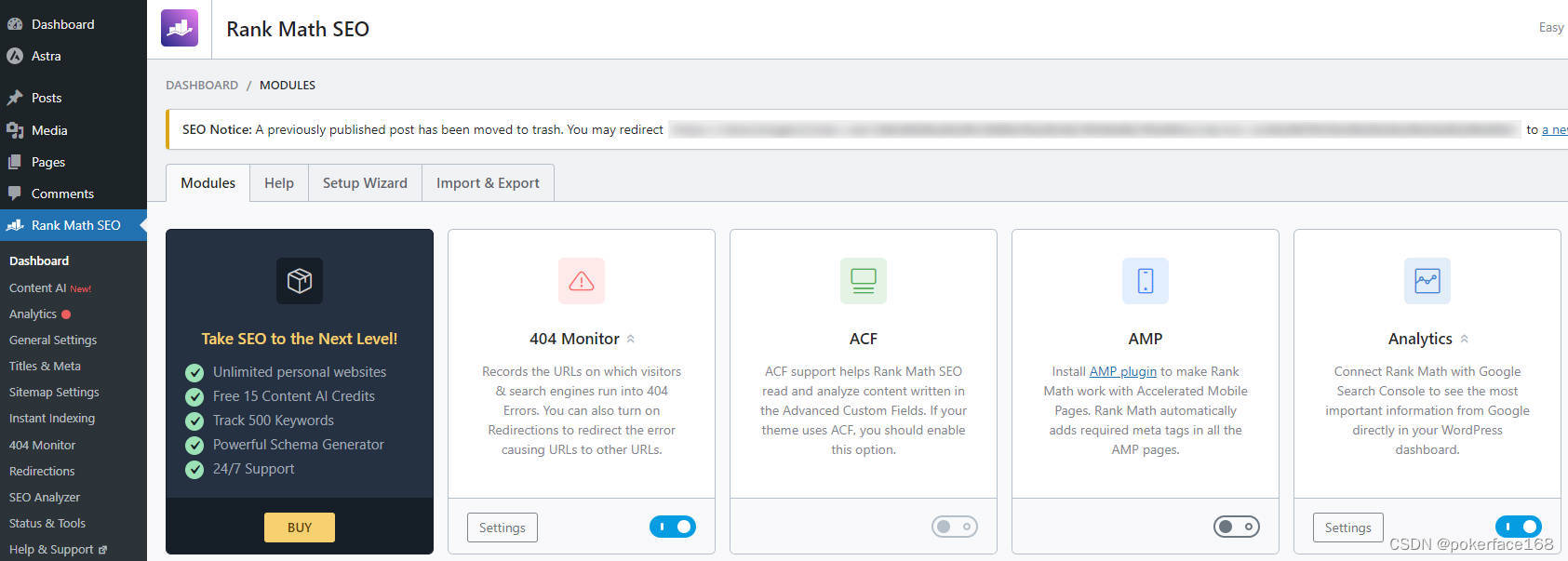
Task: Click the Comments bubble icon
Action: coord(15,194)
